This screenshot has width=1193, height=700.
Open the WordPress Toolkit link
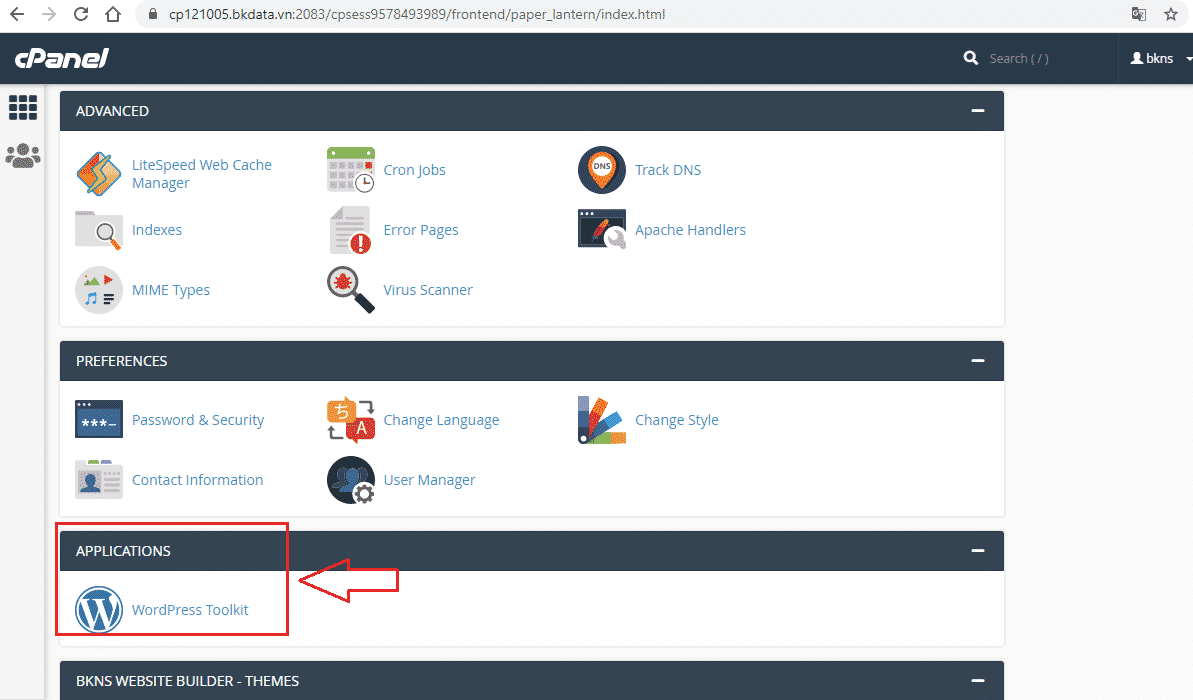pos(190,609)
